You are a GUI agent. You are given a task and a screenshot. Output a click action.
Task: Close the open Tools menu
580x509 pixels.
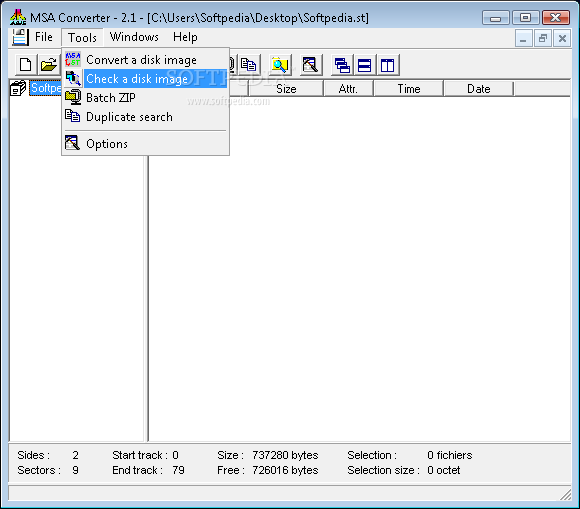point(82,37)
